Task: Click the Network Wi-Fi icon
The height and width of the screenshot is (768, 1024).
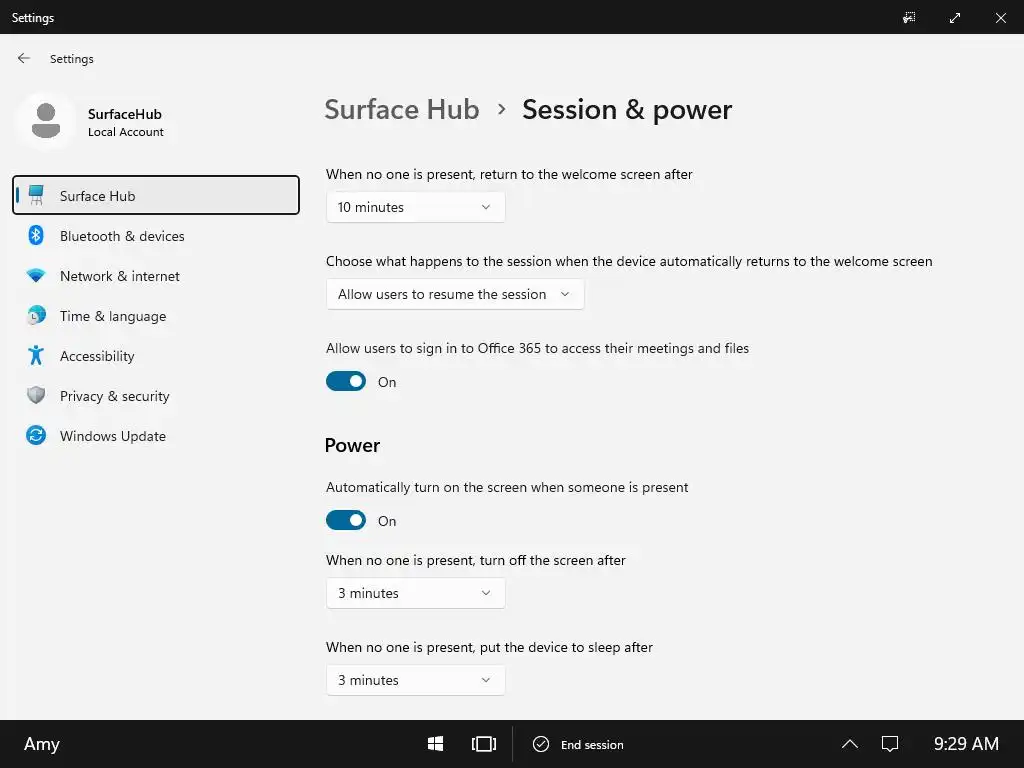Action: coord(36,276)
